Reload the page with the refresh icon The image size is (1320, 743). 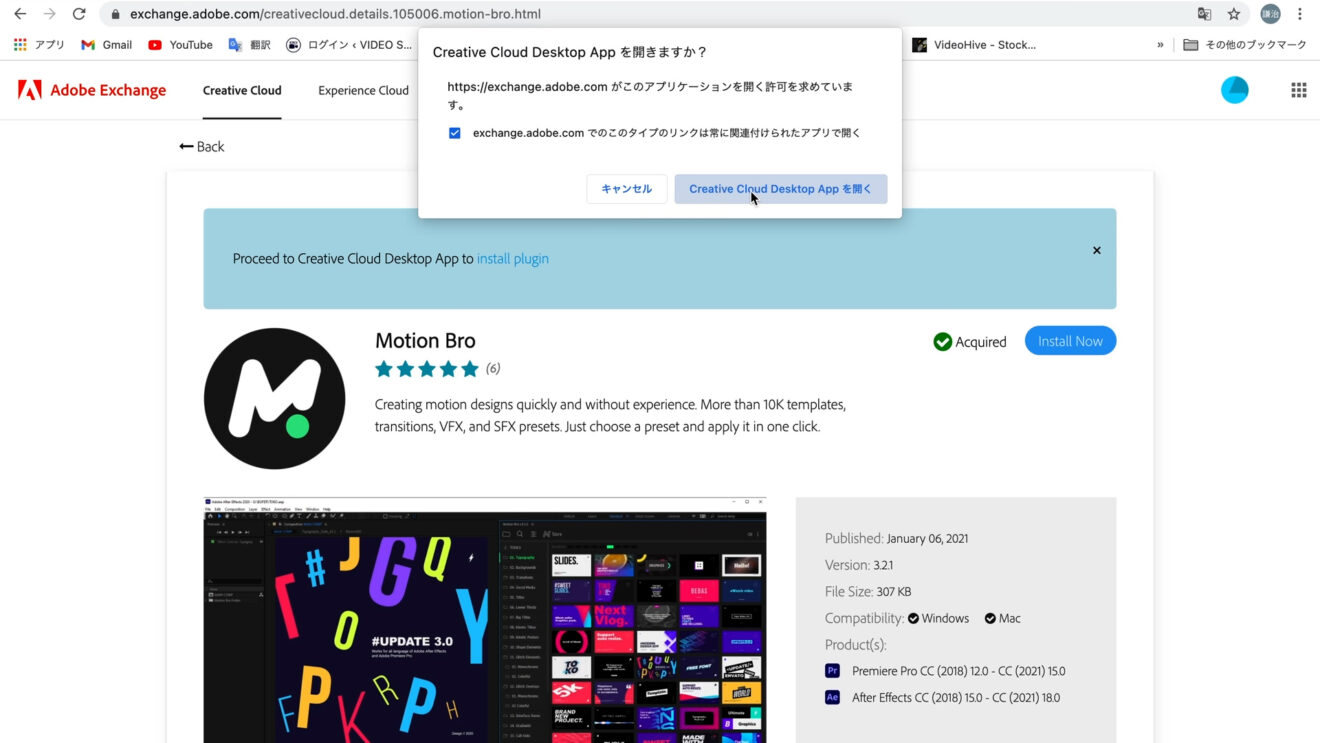pos(79,14)
